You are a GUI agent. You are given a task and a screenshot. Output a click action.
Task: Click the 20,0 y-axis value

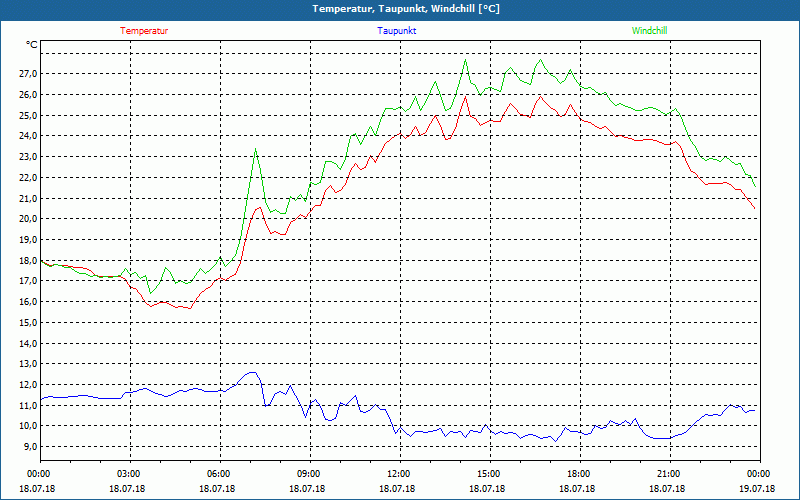29,219
